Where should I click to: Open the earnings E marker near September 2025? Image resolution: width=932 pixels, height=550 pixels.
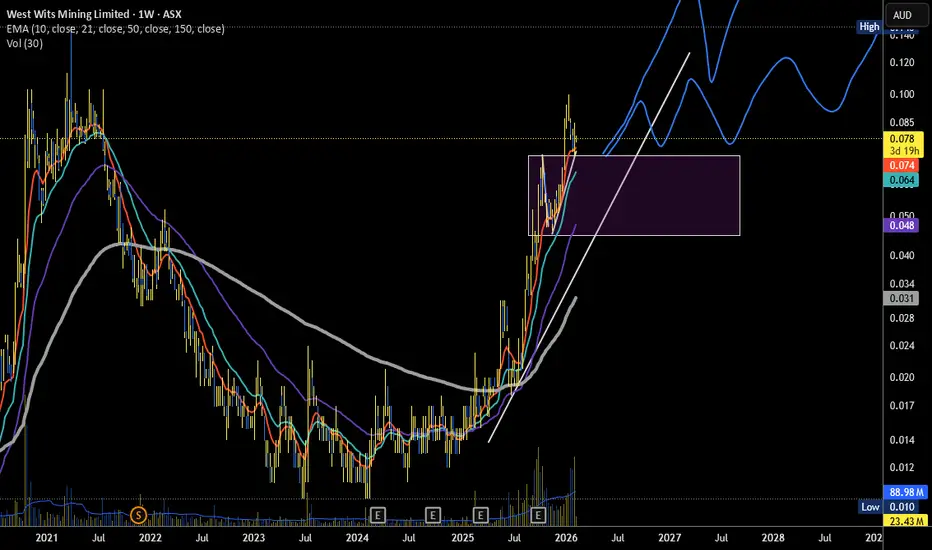[x=538, y=515]
